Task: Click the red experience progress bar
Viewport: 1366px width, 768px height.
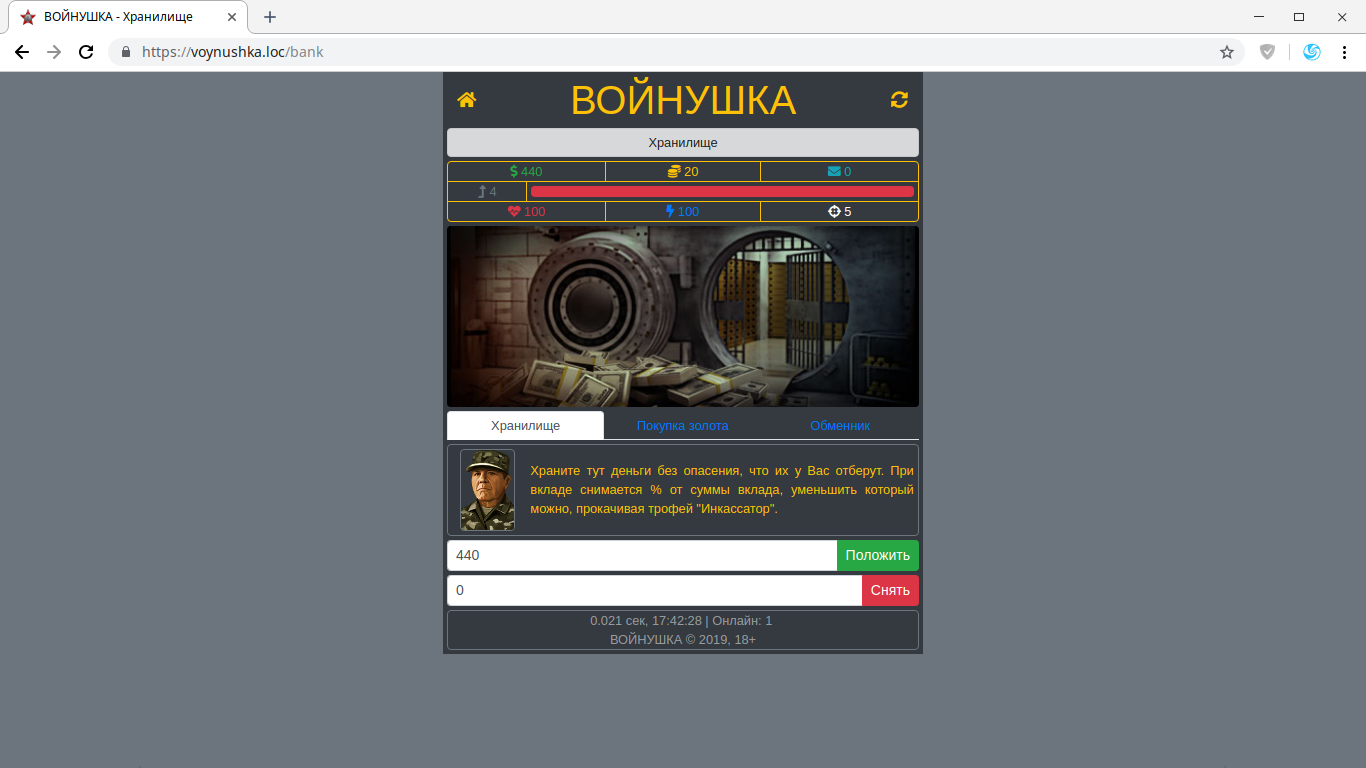Action: pos(721,192)
